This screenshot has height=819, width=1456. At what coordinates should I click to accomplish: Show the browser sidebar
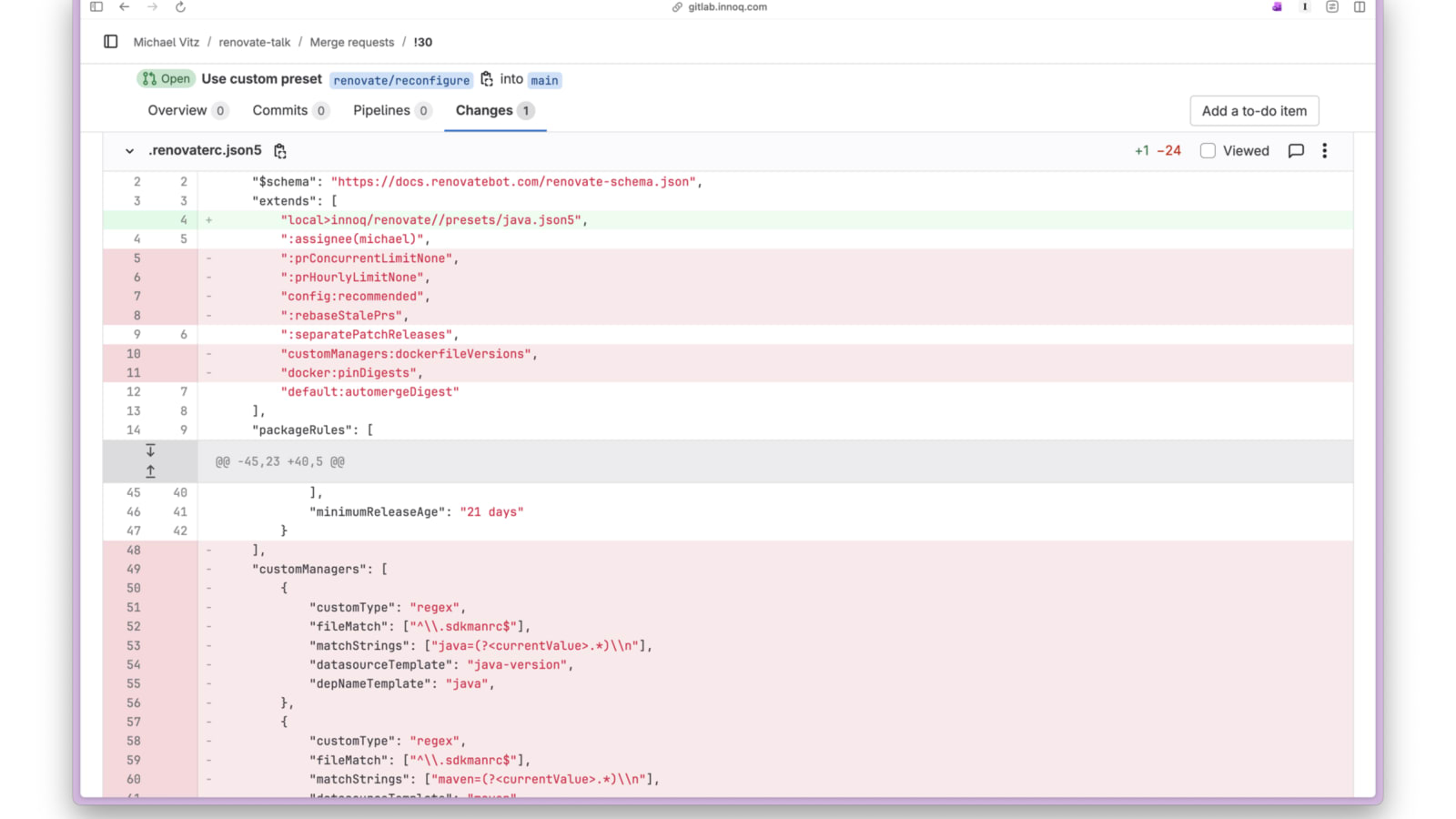click(96, 7)
